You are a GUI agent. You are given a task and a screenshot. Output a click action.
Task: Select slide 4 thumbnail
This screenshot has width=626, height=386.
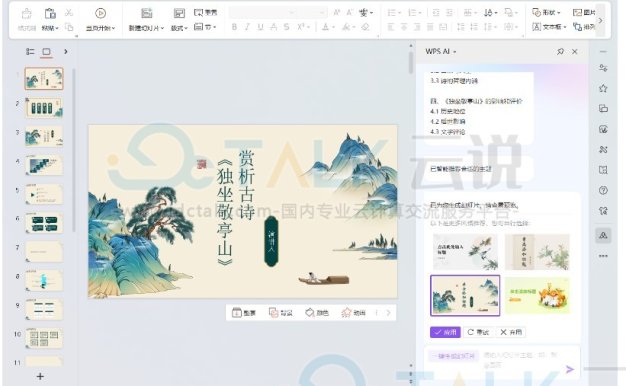coord(44,165)
